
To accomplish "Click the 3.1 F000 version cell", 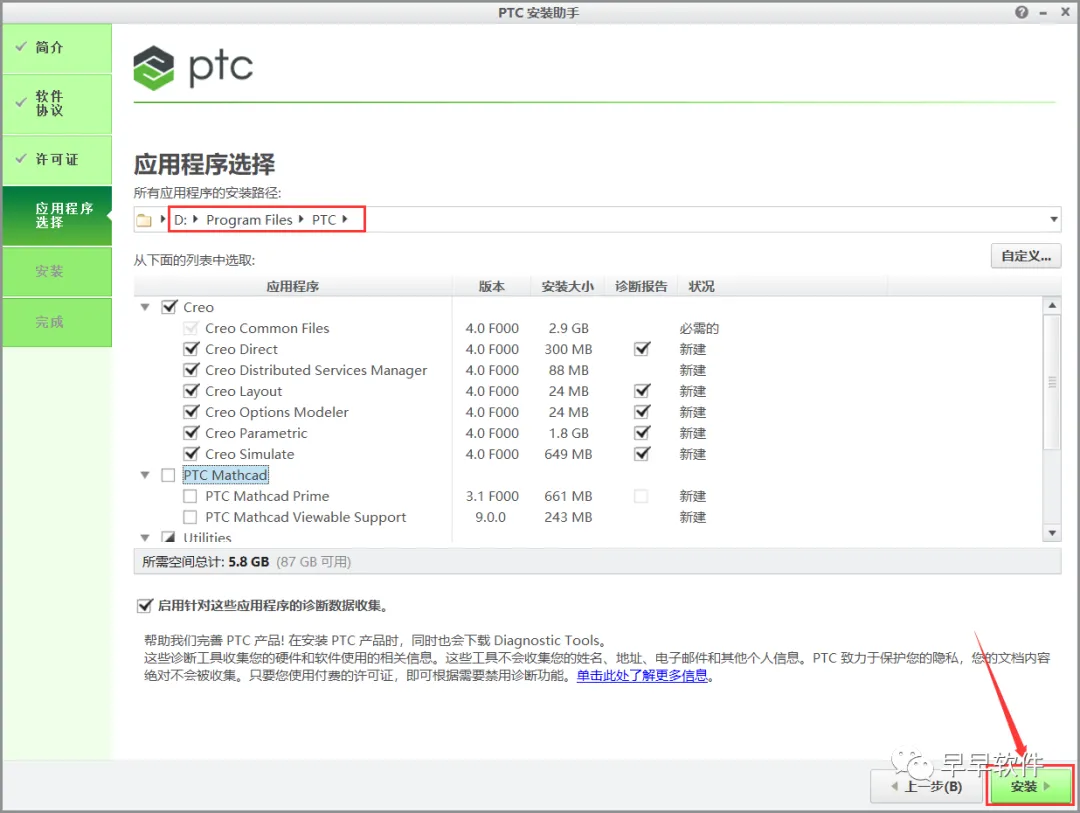I will tap(492, 496).
